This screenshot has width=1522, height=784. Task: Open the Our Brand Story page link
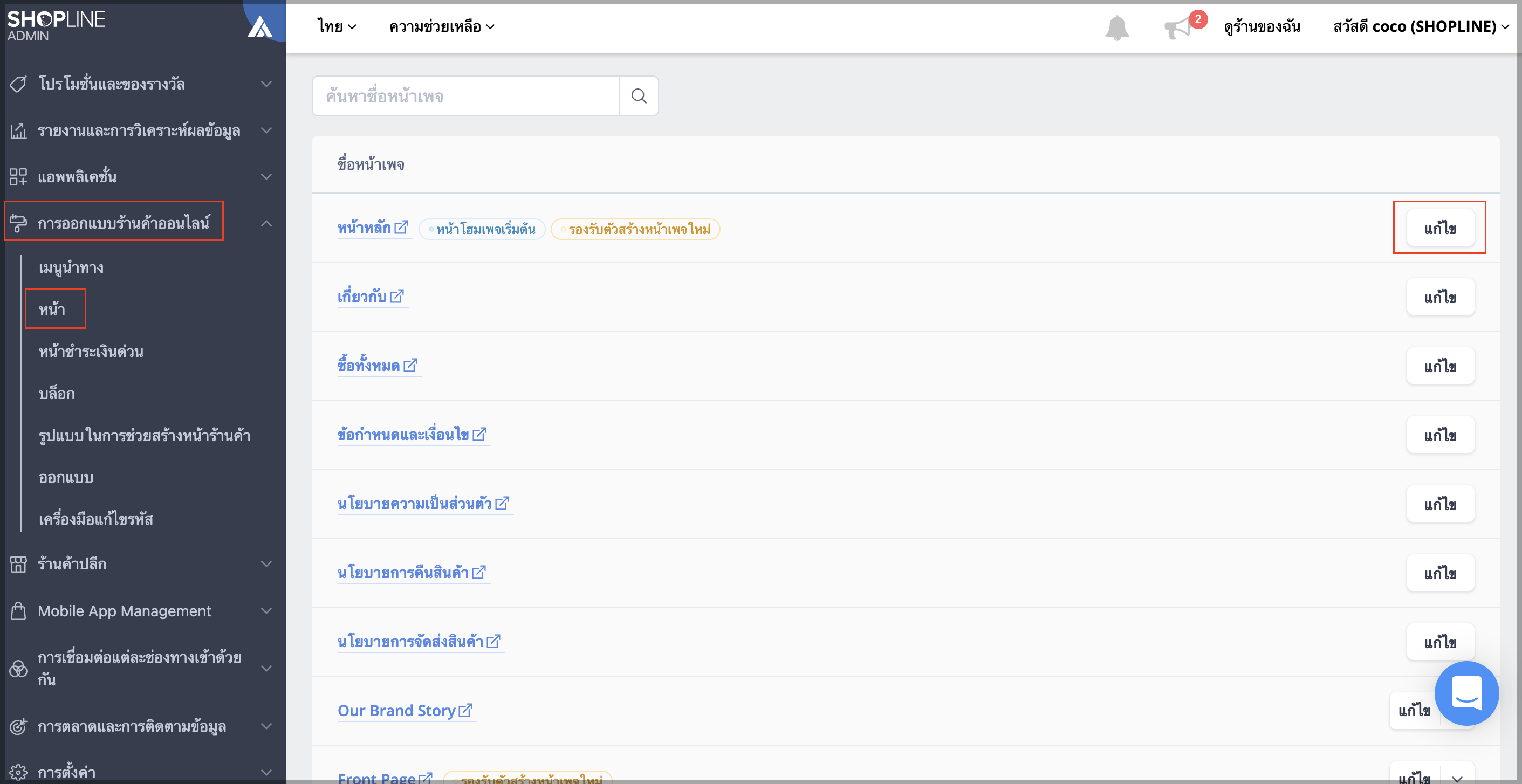coord(396,710)
